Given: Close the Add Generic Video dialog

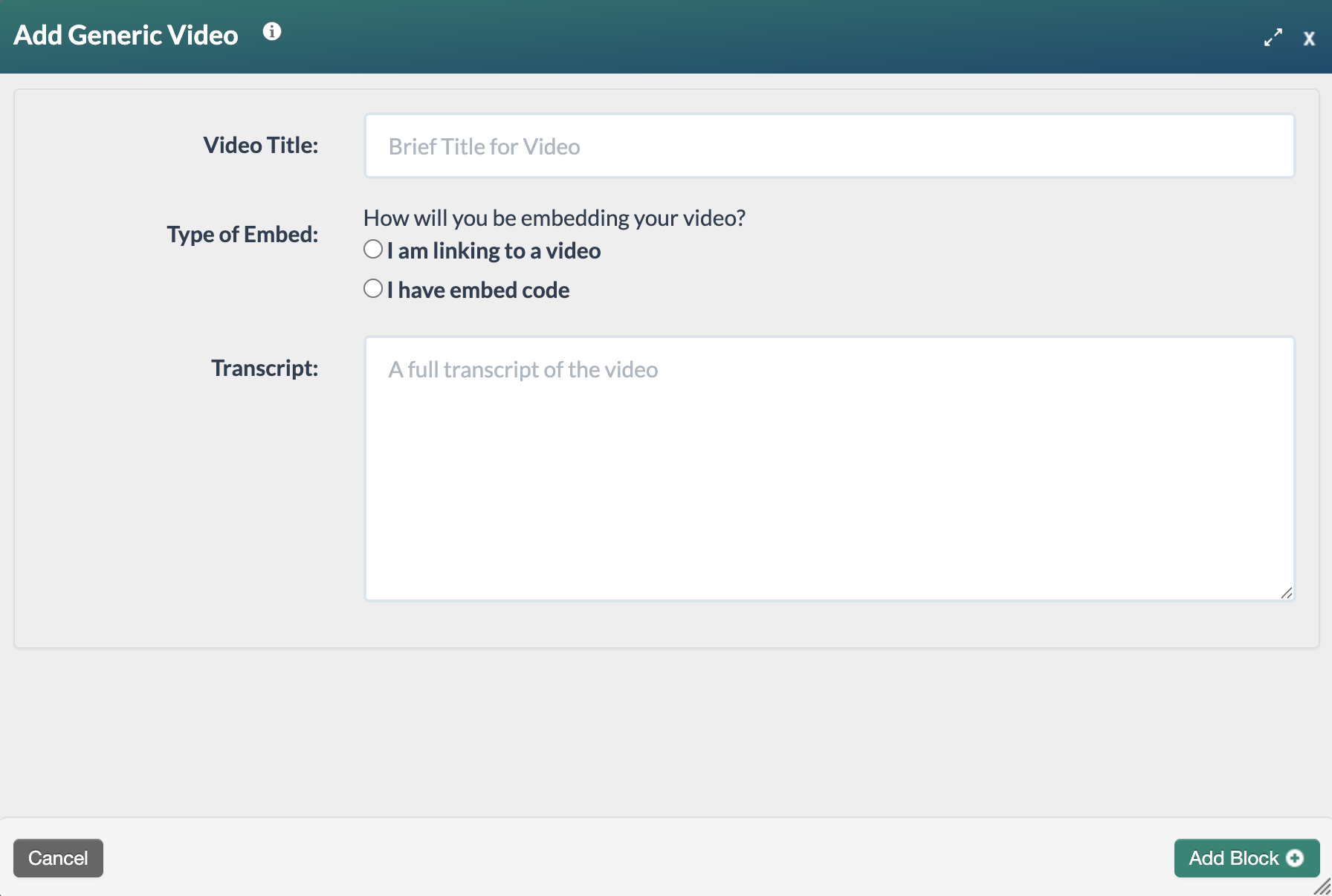Looking at the screenshot, I should [1309, 39].
